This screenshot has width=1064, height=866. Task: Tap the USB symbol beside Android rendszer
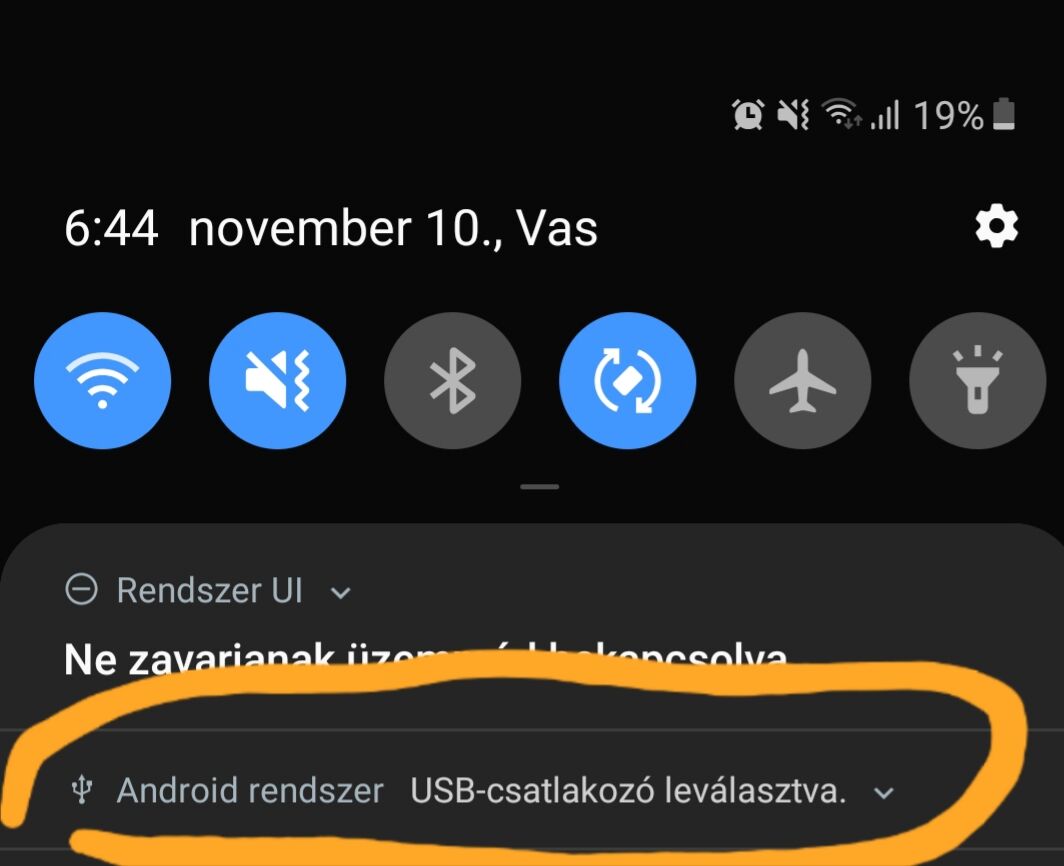(x=82, y=790)
